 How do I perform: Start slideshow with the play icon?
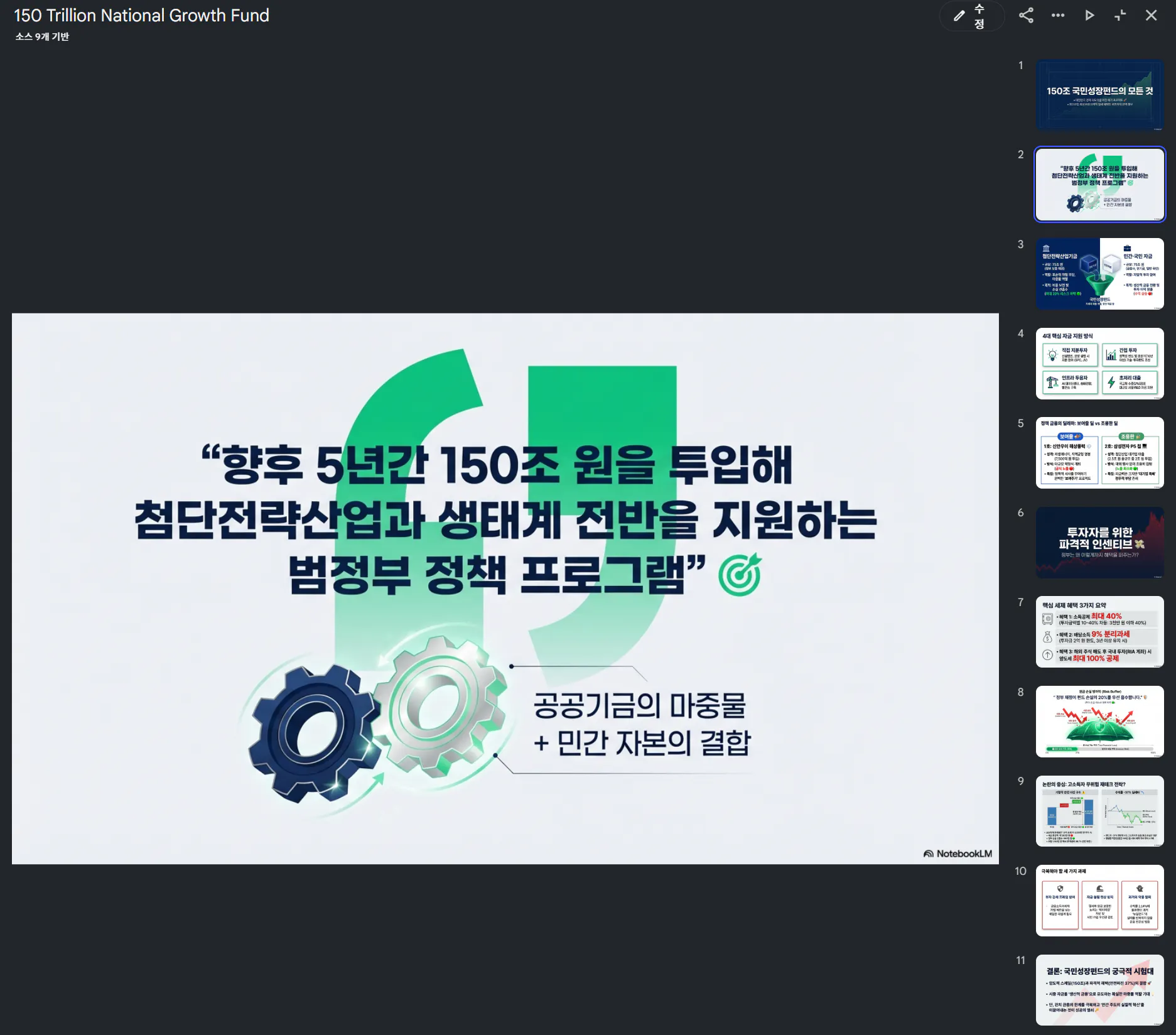pos(1089,15)
